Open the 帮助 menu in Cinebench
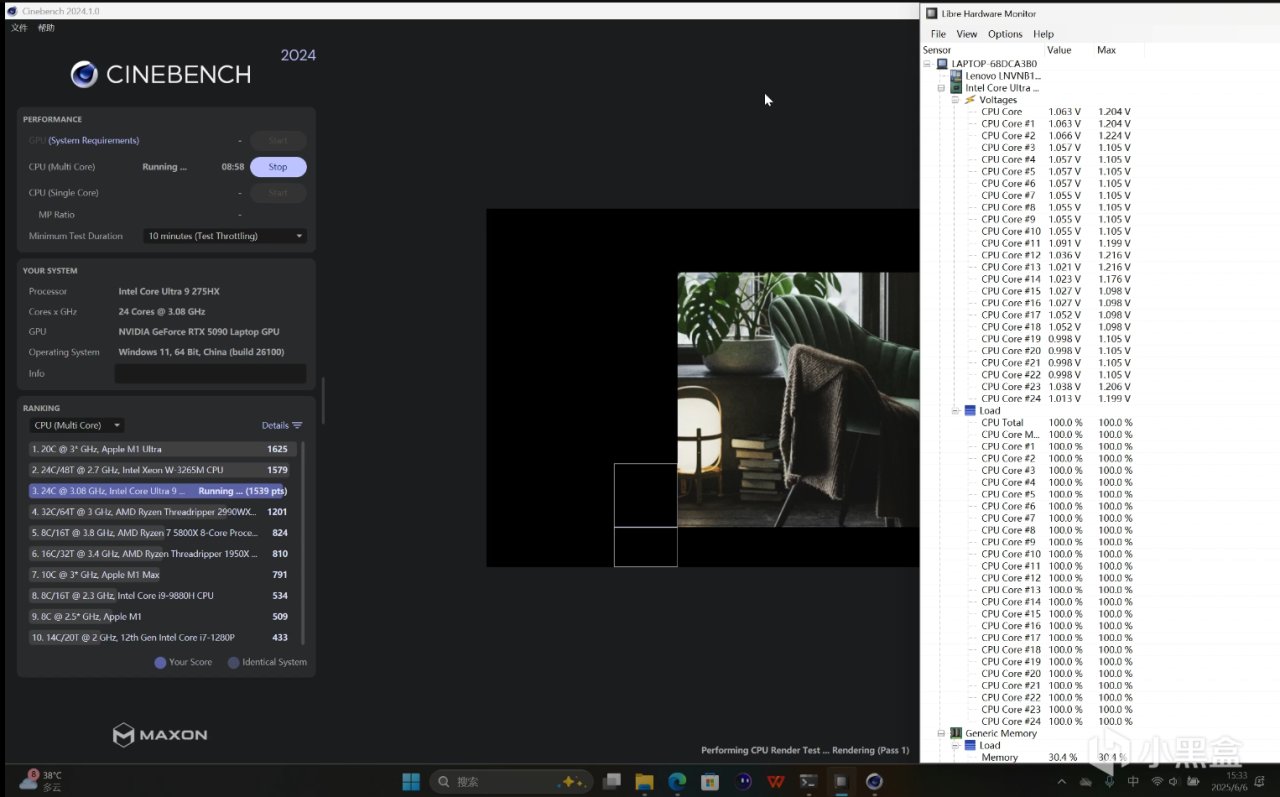 click(x=46, y=28)
